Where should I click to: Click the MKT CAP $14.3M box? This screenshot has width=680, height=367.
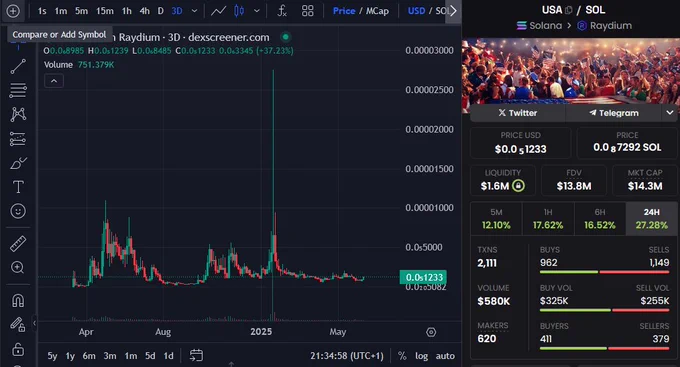[x=645, y=180]
